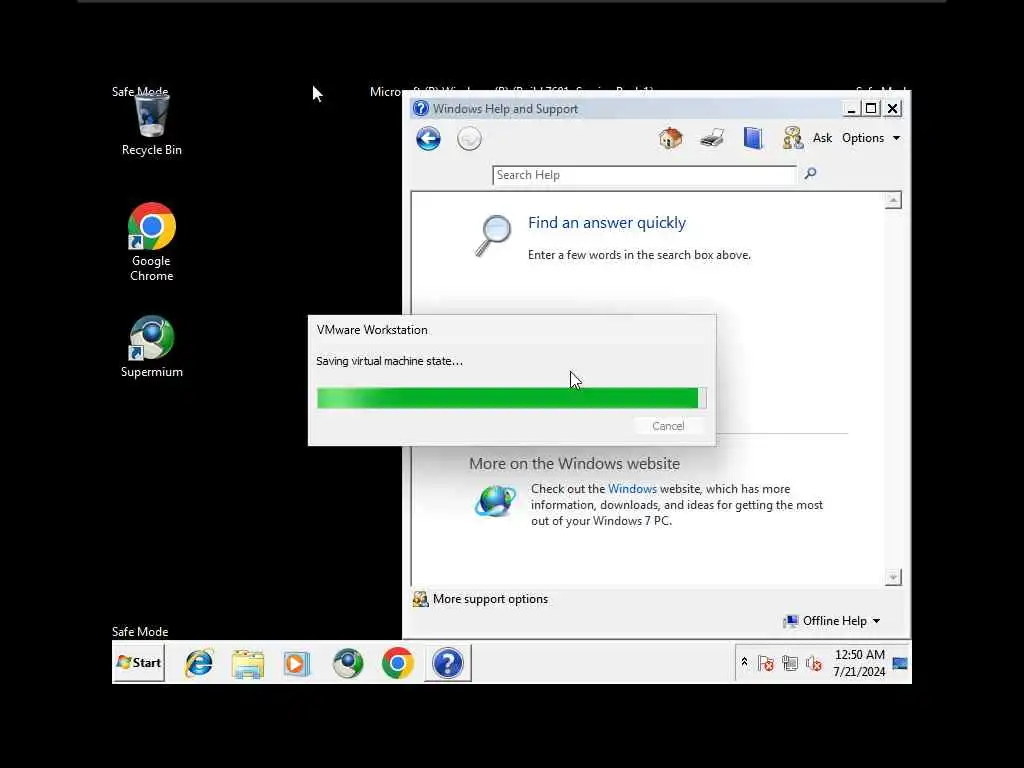Click the network tray icon
This screenshot has width=1024, height=768.
790,664
